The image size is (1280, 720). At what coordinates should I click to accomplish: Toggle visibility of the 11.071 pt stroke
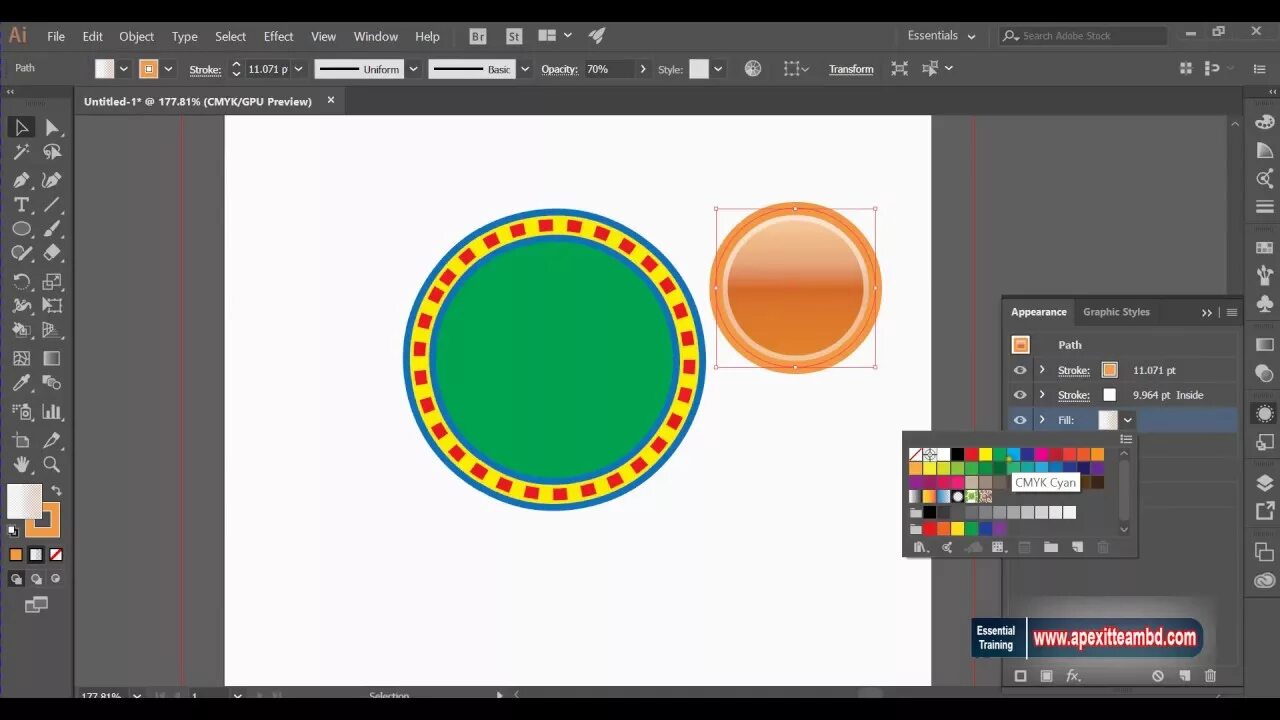click(x=1020, y=370)
